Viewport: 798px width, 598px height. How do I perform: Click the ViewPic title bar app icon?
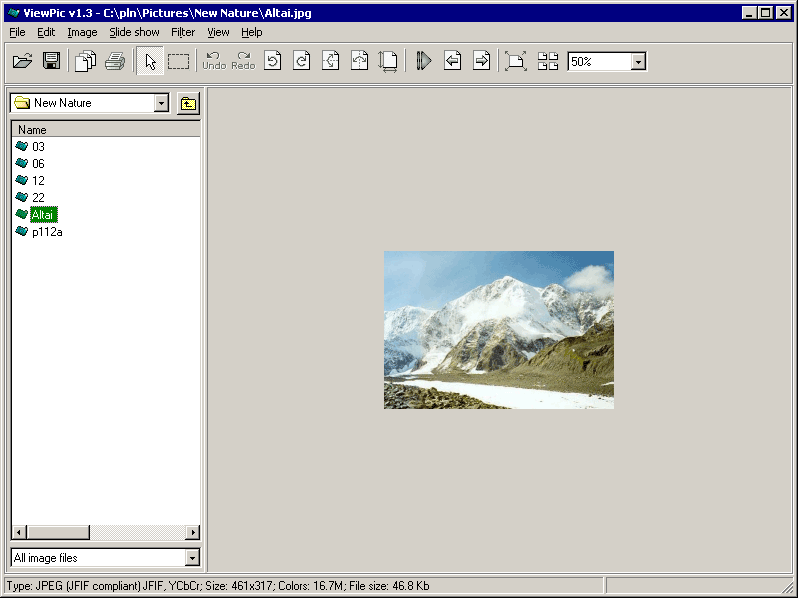point(14,13)
